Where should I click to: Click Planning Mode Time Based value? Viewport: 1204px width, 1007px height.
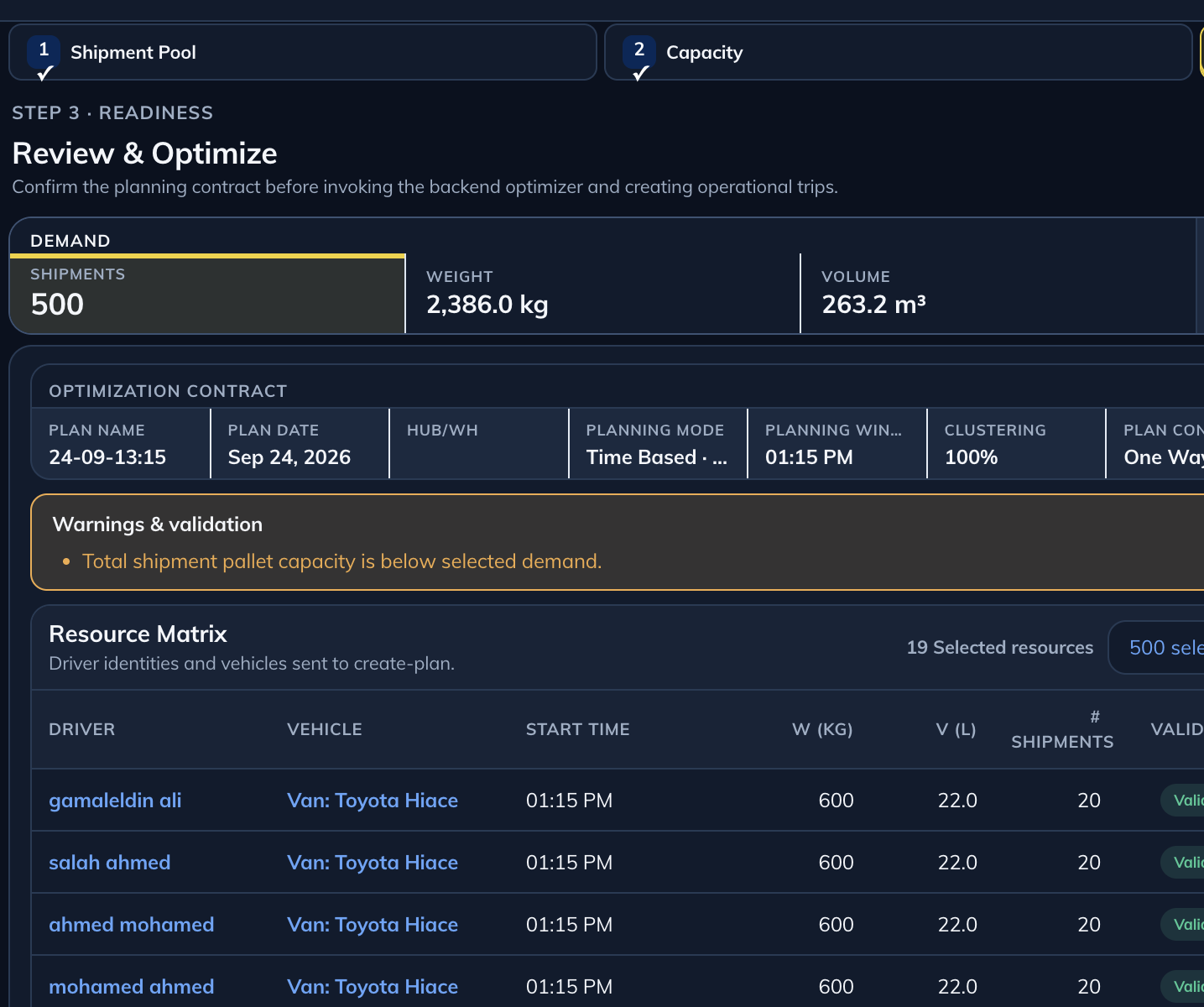click(656, 457)
